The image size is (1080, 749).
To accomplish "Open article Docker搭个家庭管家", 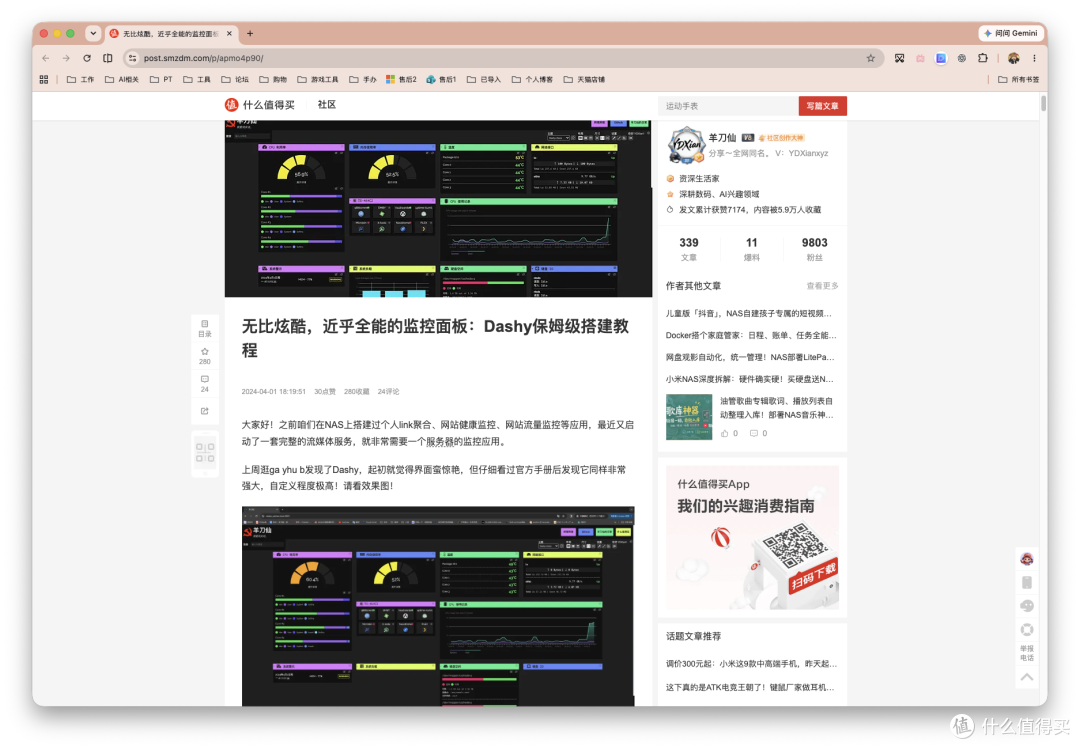I will pyautogui.click(x=751, y=336).
